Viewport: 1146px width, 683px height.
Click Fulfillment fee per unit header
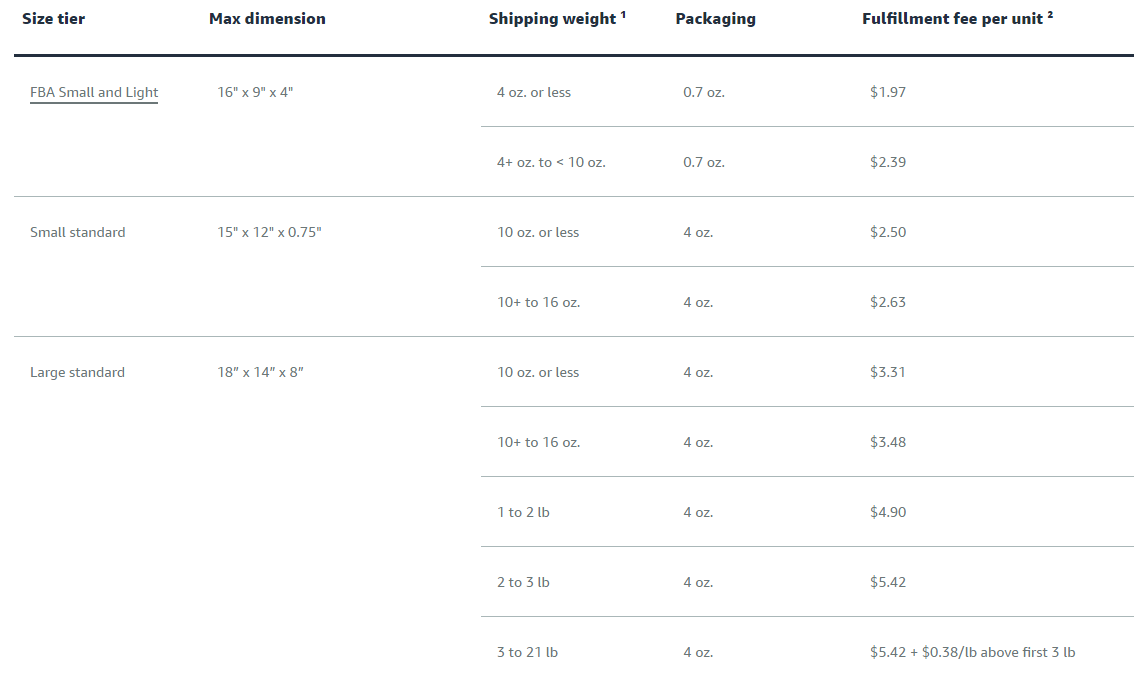pos(957,18)
